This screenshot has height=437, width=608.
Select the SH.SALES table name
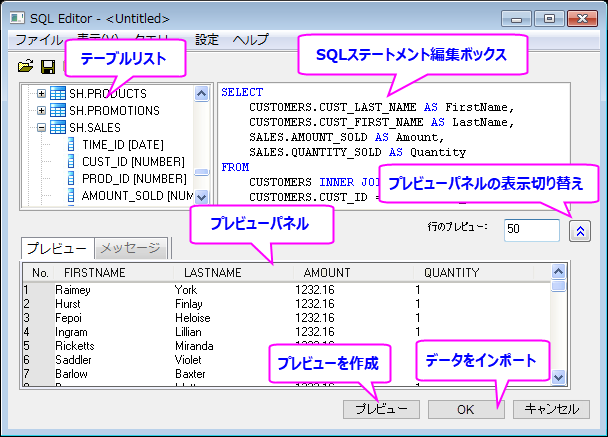(95, 128)
